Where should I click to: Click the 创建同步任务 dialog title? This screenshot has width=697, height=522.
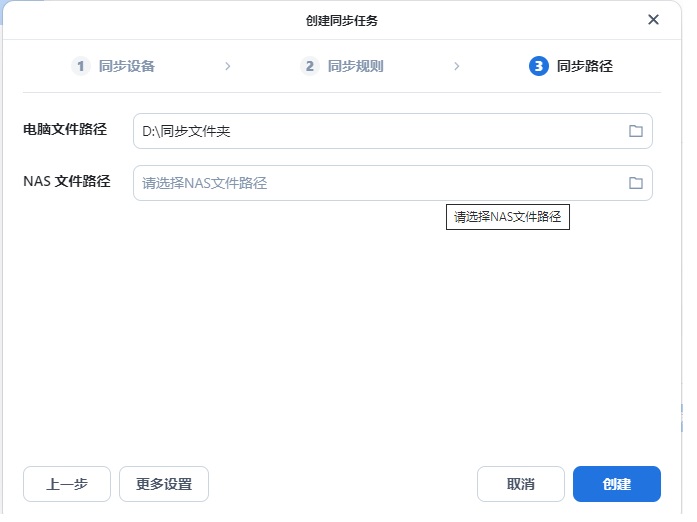(x=341, y=20)
